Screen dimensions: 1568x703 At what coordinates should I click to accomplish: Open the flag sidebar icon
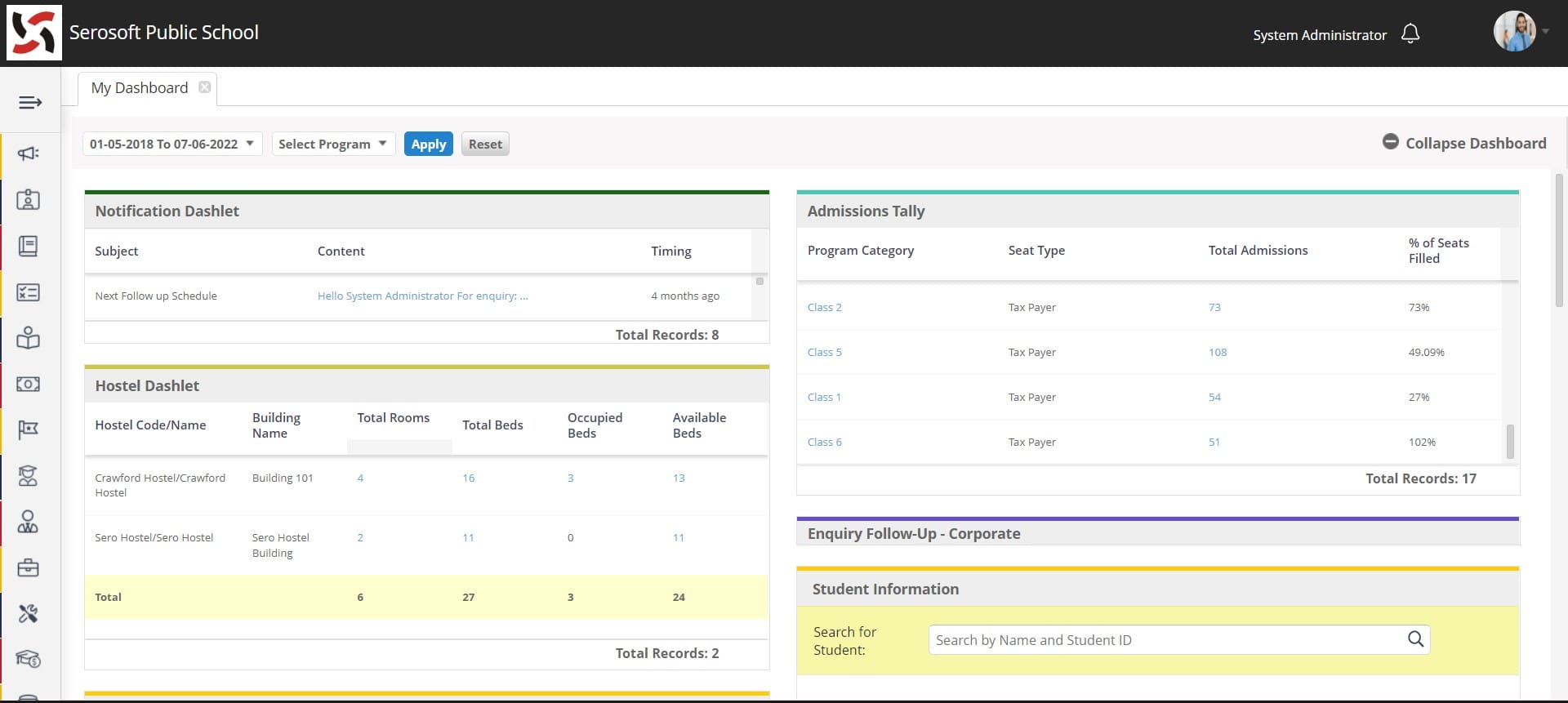click(x=29, y=429)
